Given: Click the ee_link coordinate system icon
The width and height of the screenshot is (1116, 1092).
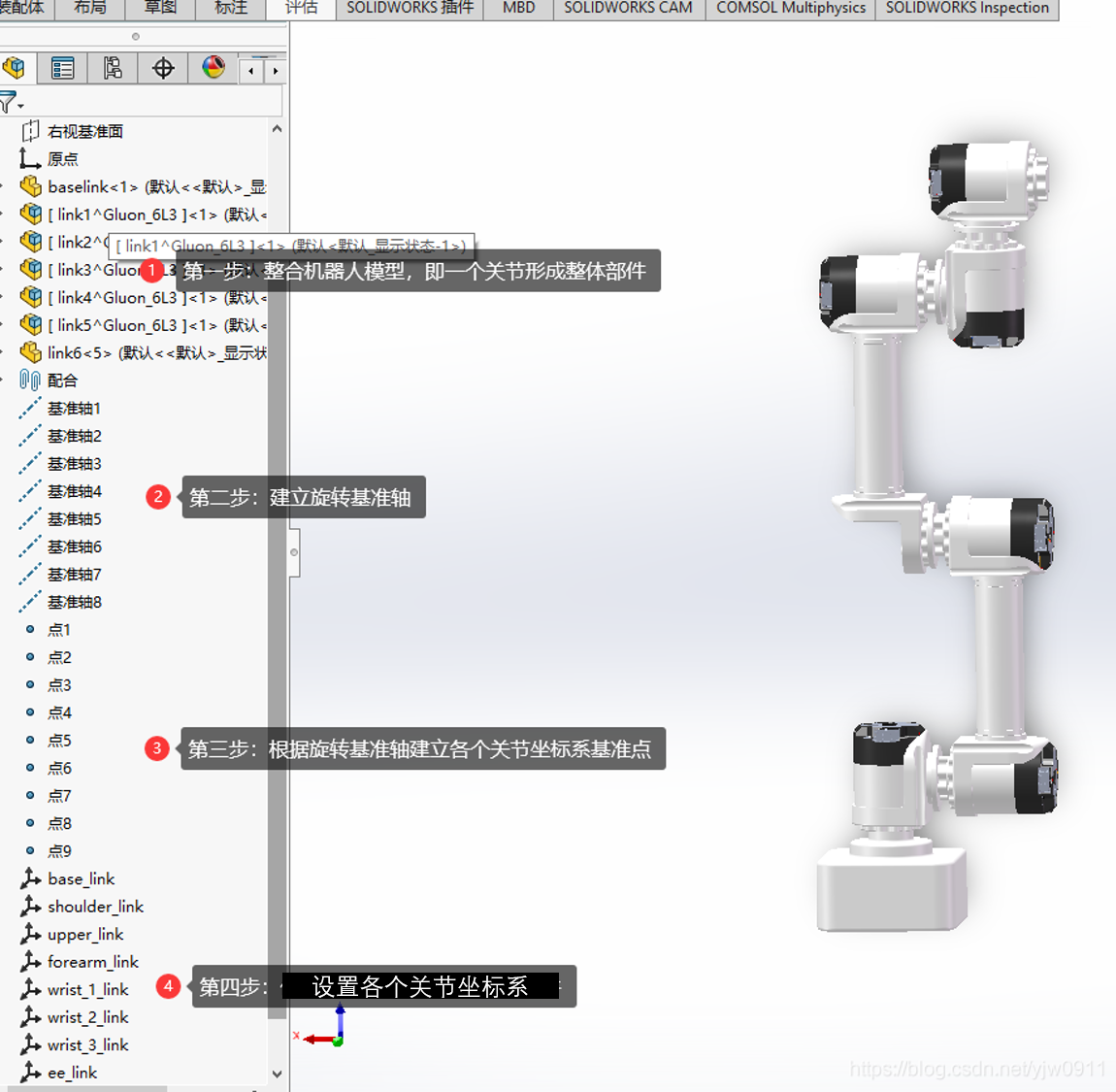Looking at the screenshot, I should (32, 1073).
